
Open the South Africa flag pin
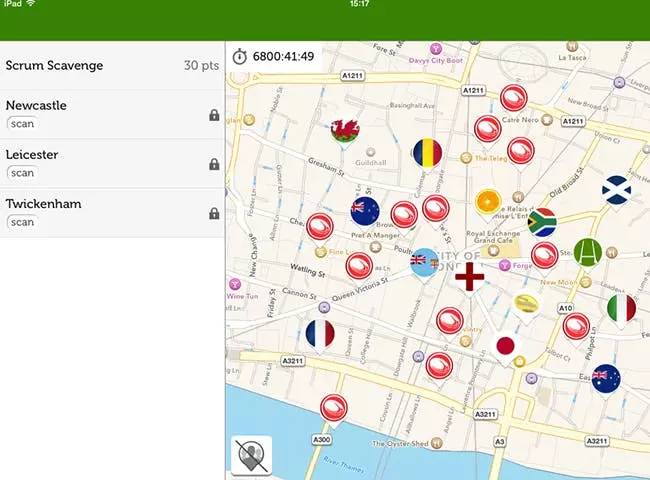click(542, 223)
